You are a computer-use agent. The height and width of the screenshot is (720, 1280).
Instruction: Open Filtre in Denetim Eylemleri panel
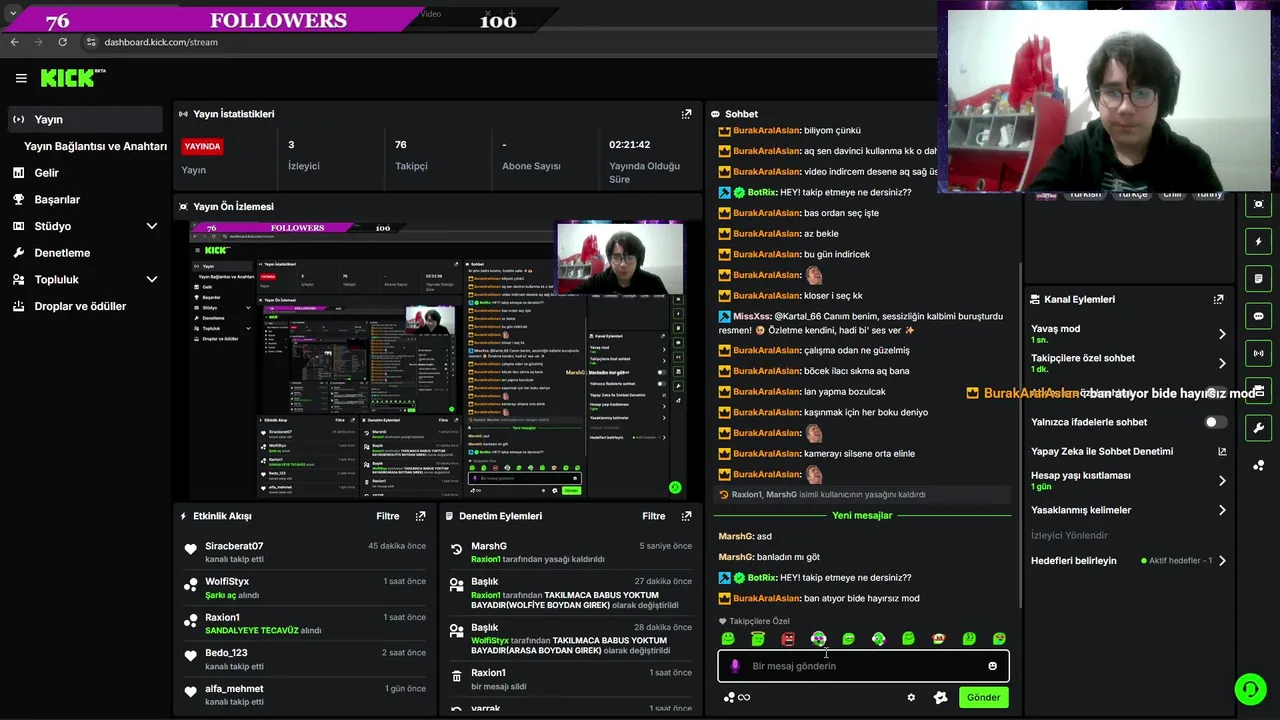point(654,516)
